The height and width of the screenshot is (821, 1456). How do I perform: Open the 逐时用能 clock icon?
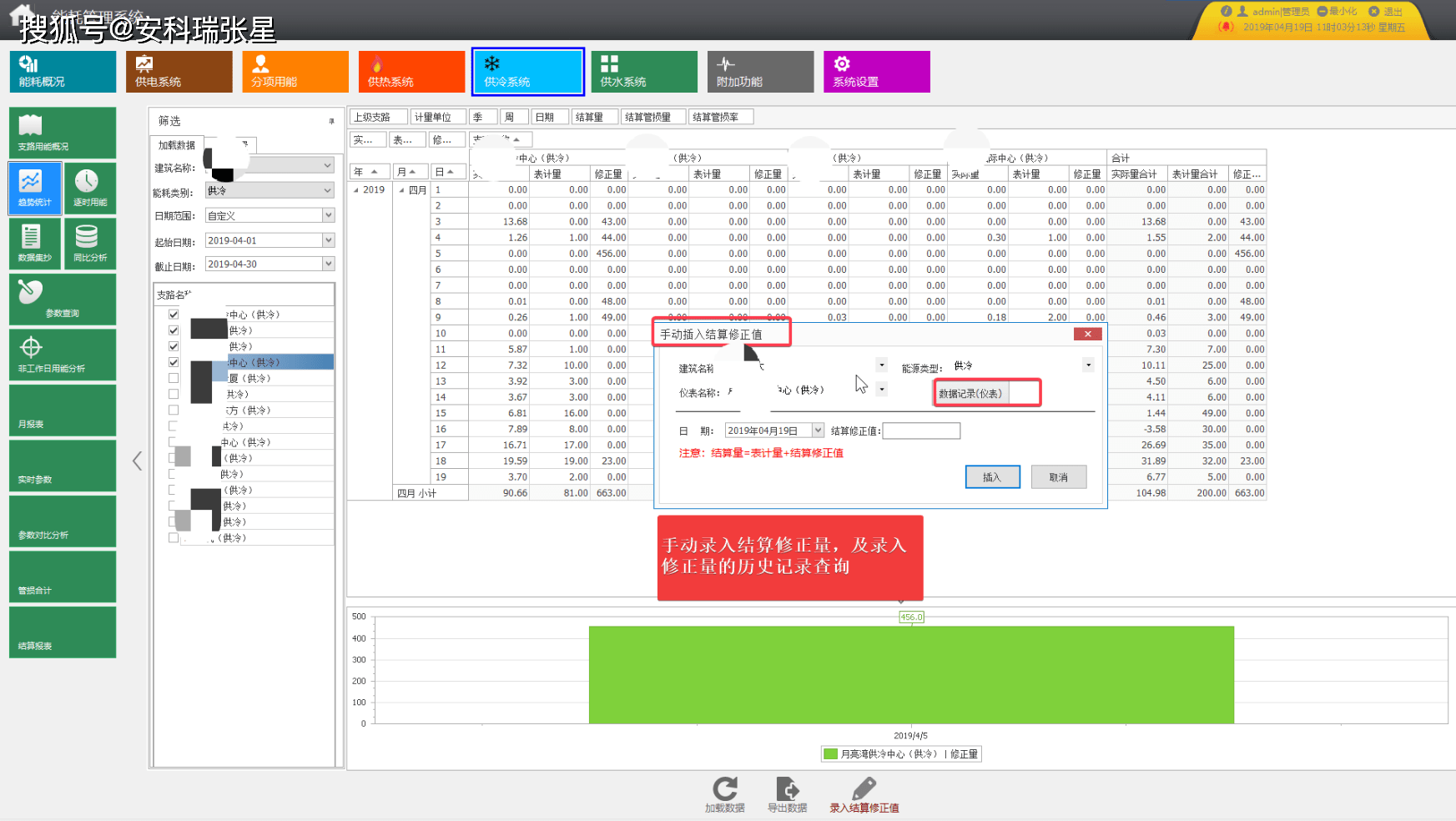89,188
